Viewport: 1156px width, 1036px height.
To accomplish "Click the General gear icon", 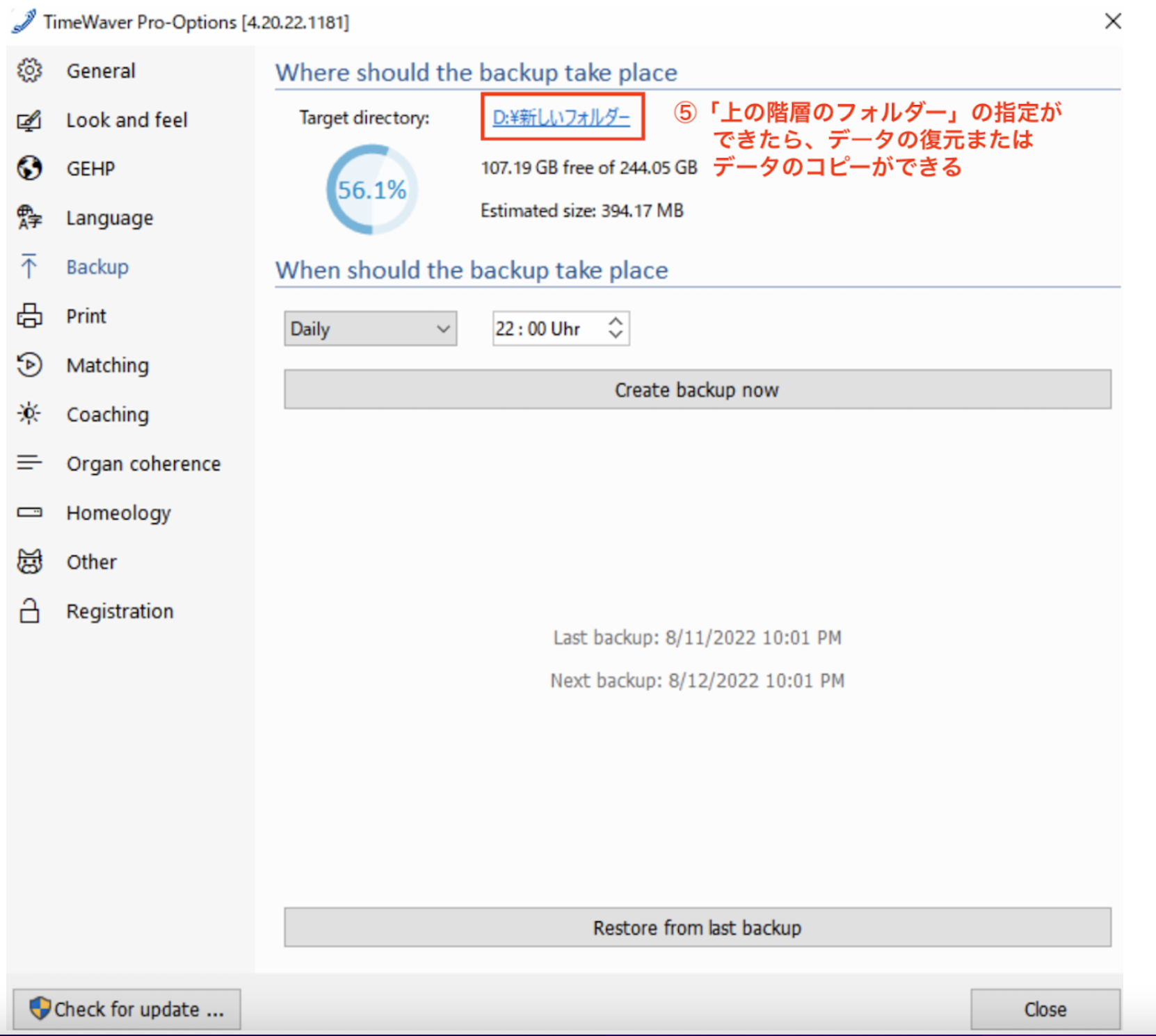I will [x=29, y=70].
